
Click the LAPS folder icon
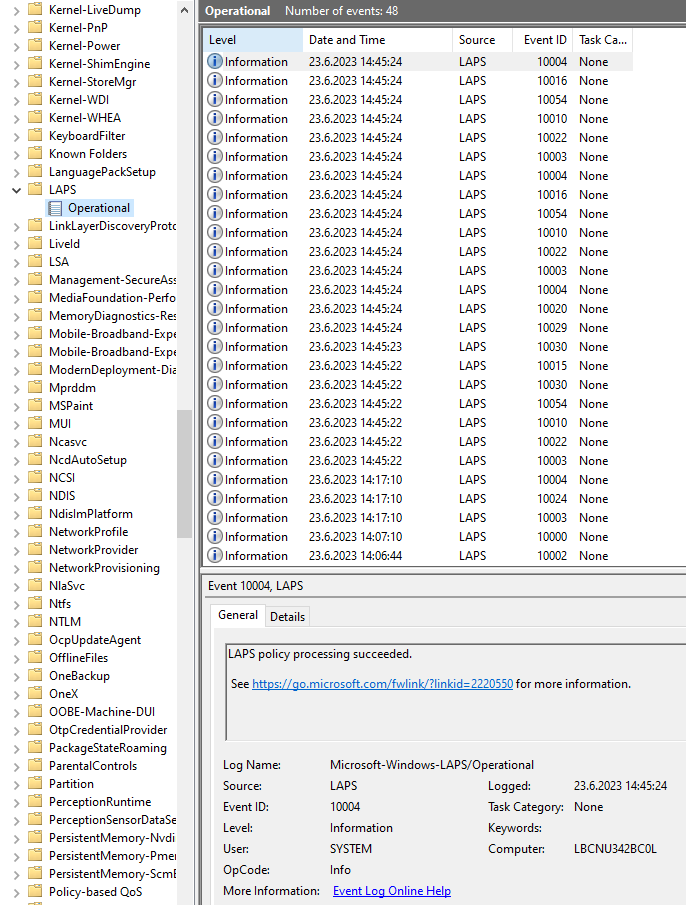coord(35,189)
